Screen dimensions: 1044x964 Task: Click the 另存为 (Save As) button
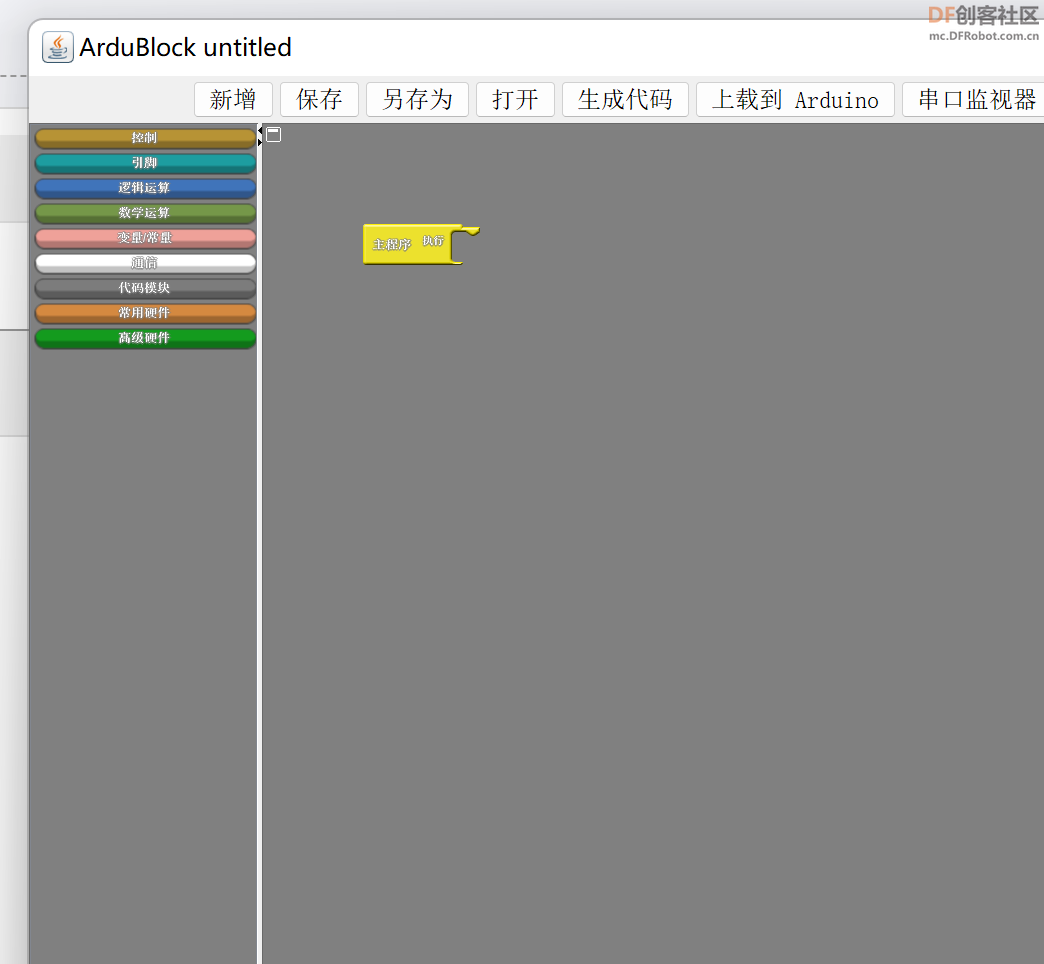point(417,100)
